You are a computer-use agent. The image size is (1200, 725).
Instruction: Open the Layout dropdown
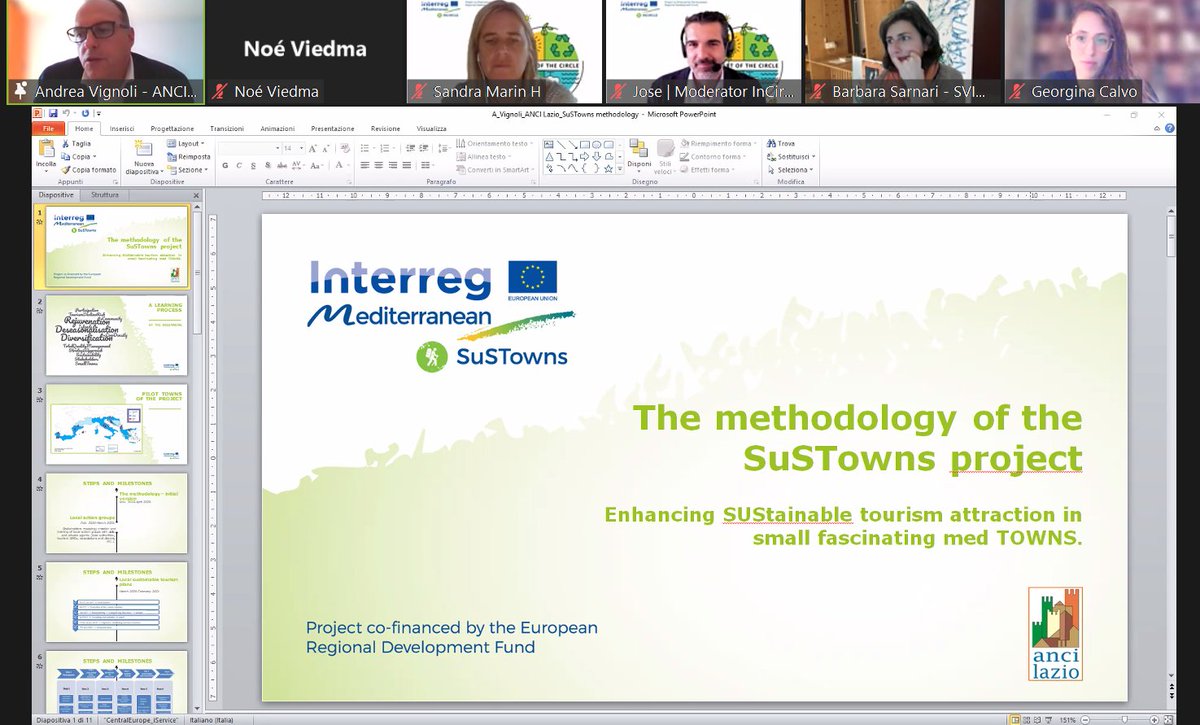pos(185,143)
